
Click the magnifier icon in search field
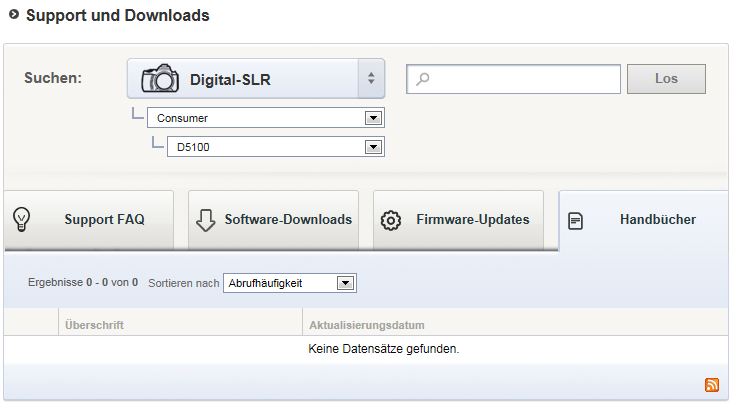pyautogui.click(x=423, y=79)
